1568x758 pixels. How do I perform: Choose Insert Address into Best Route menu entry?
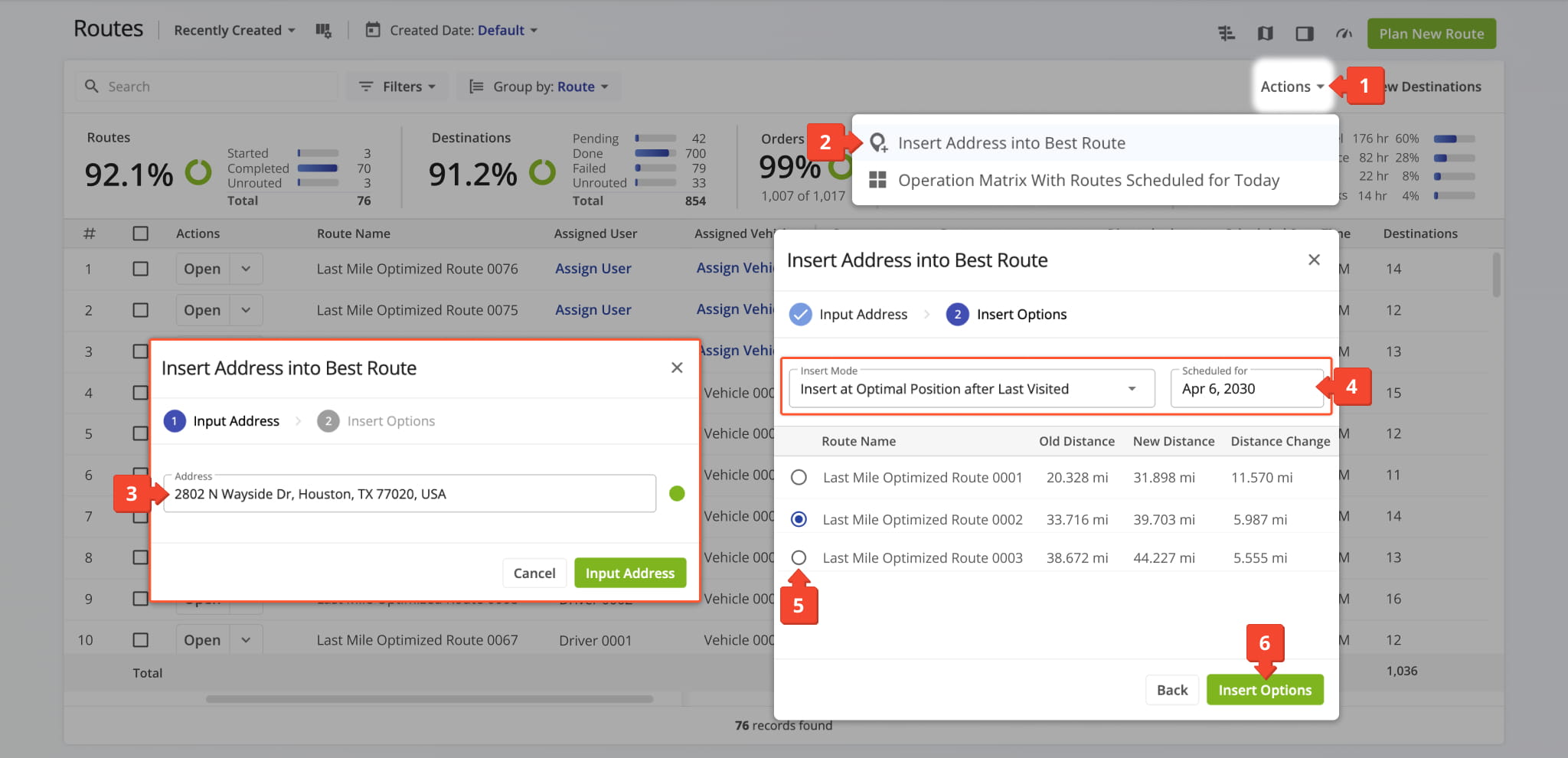point(1012,142)
